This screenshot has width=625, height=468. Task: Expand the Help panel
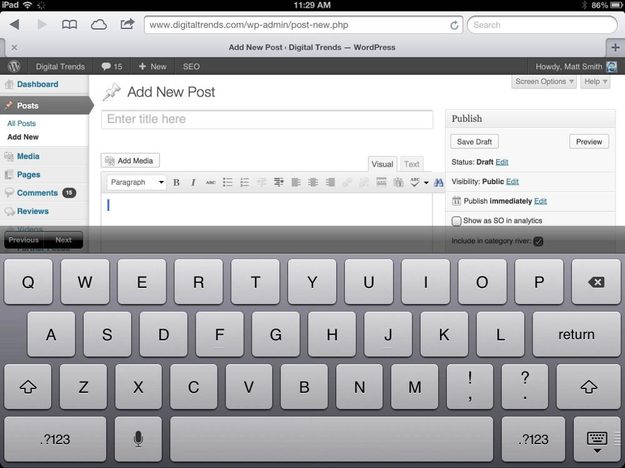tap(595, 81)
